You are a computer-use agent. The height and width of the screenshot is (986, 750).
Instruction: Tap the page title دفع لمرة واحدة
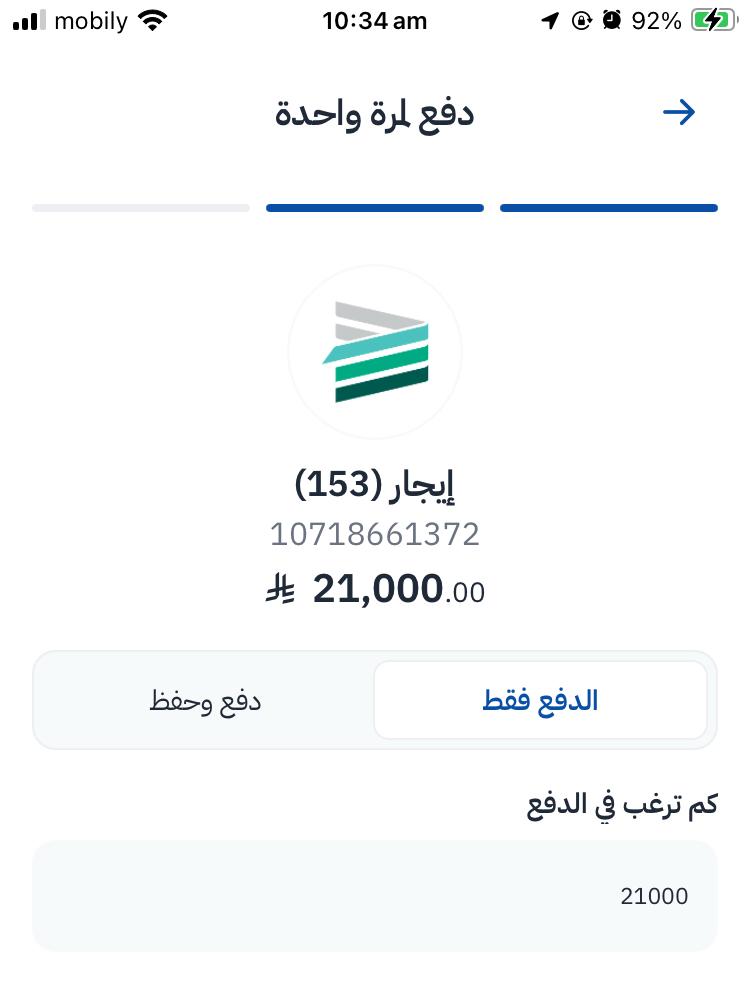click(x=375, y=113)
